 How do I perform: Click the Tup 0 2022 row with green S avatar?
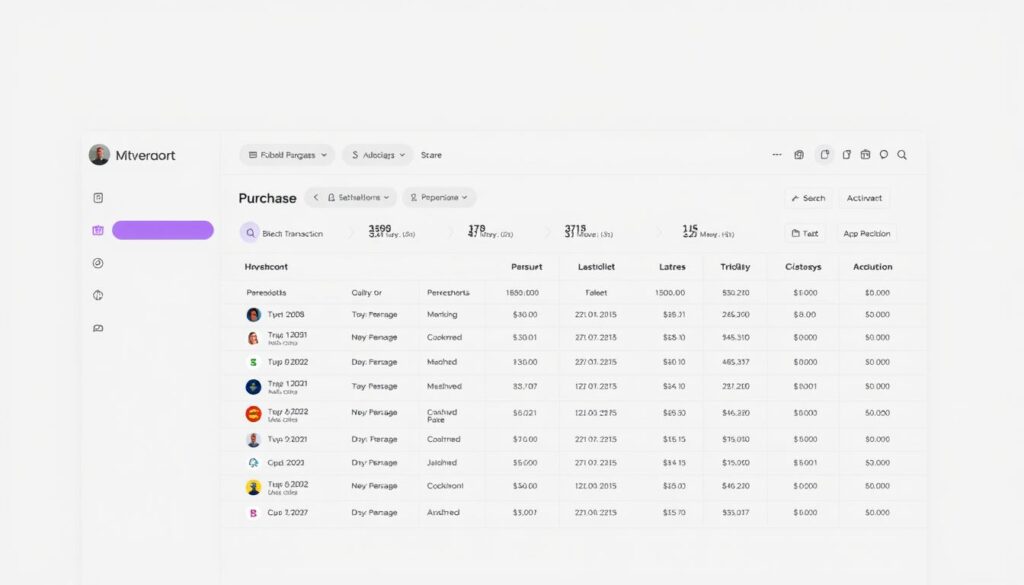pos(287,362)
